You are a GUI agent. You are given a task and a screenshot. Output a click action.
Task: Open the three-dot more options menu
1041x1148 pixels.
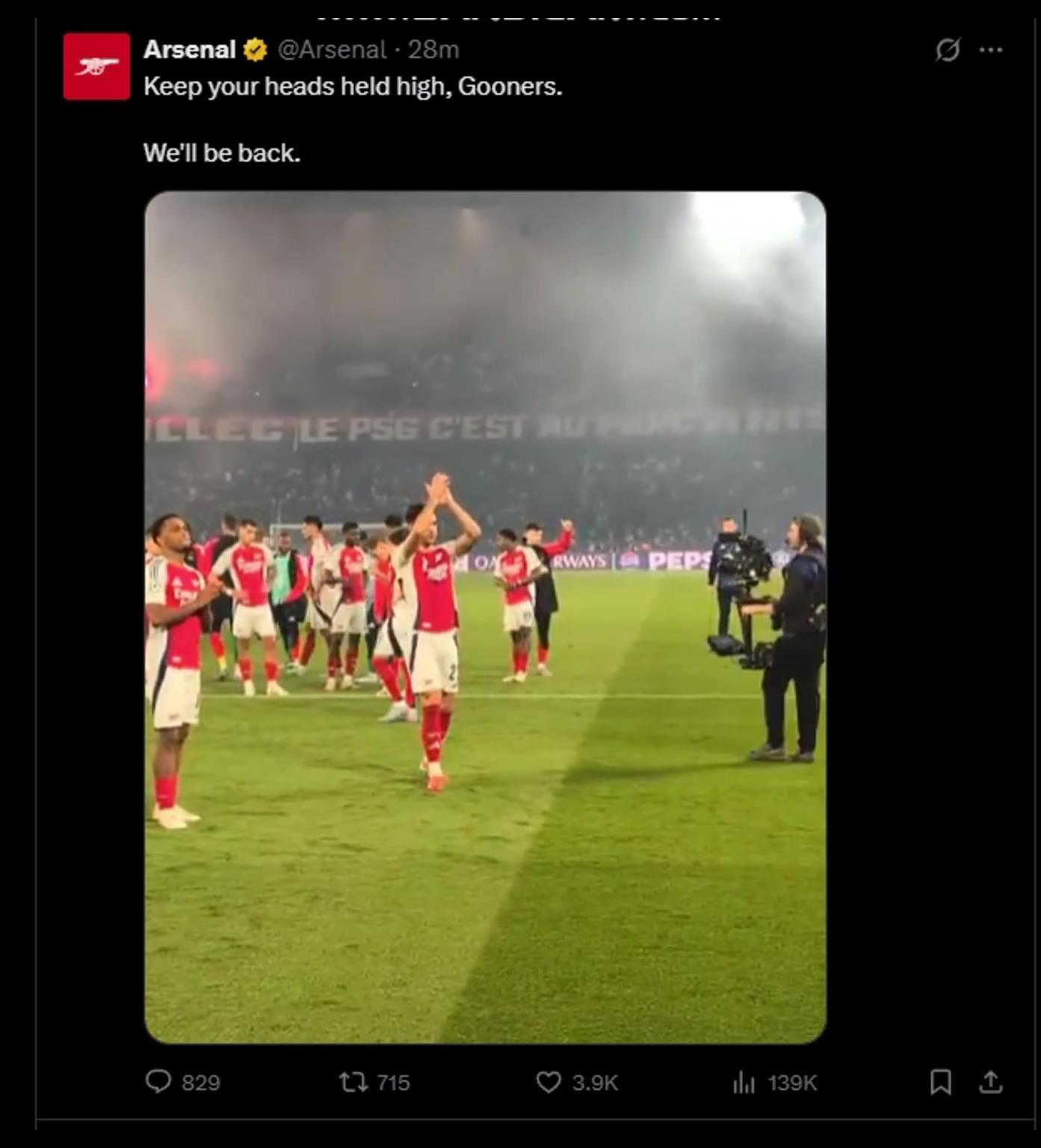coord(991,50)
